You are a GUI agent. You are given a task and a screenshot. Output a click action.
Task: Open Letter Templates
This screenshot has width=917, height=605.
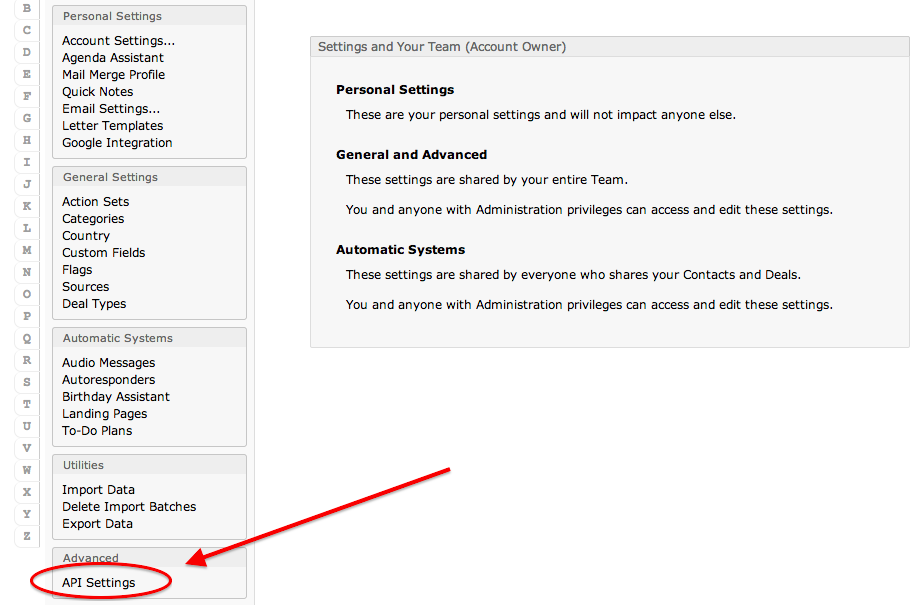pos(112,126)
